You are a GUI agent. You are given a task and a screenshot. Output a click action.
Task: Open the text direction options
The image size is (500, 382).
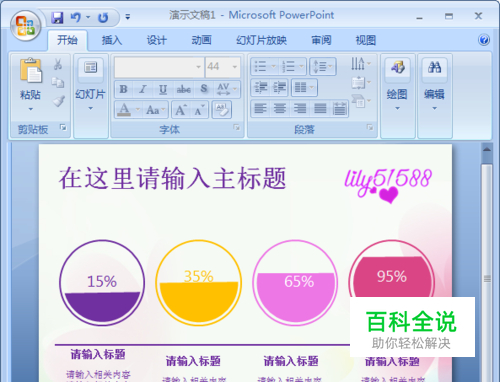coord(361,63)
